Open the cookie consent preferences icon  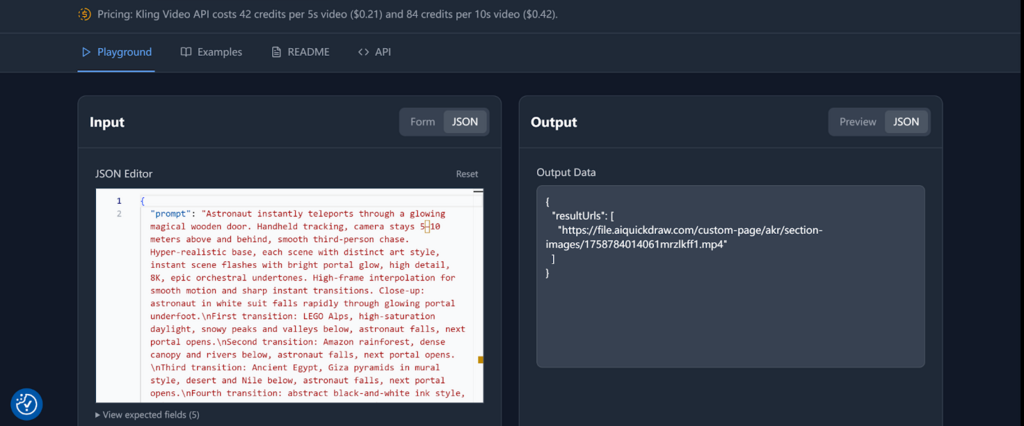[27, 403]
